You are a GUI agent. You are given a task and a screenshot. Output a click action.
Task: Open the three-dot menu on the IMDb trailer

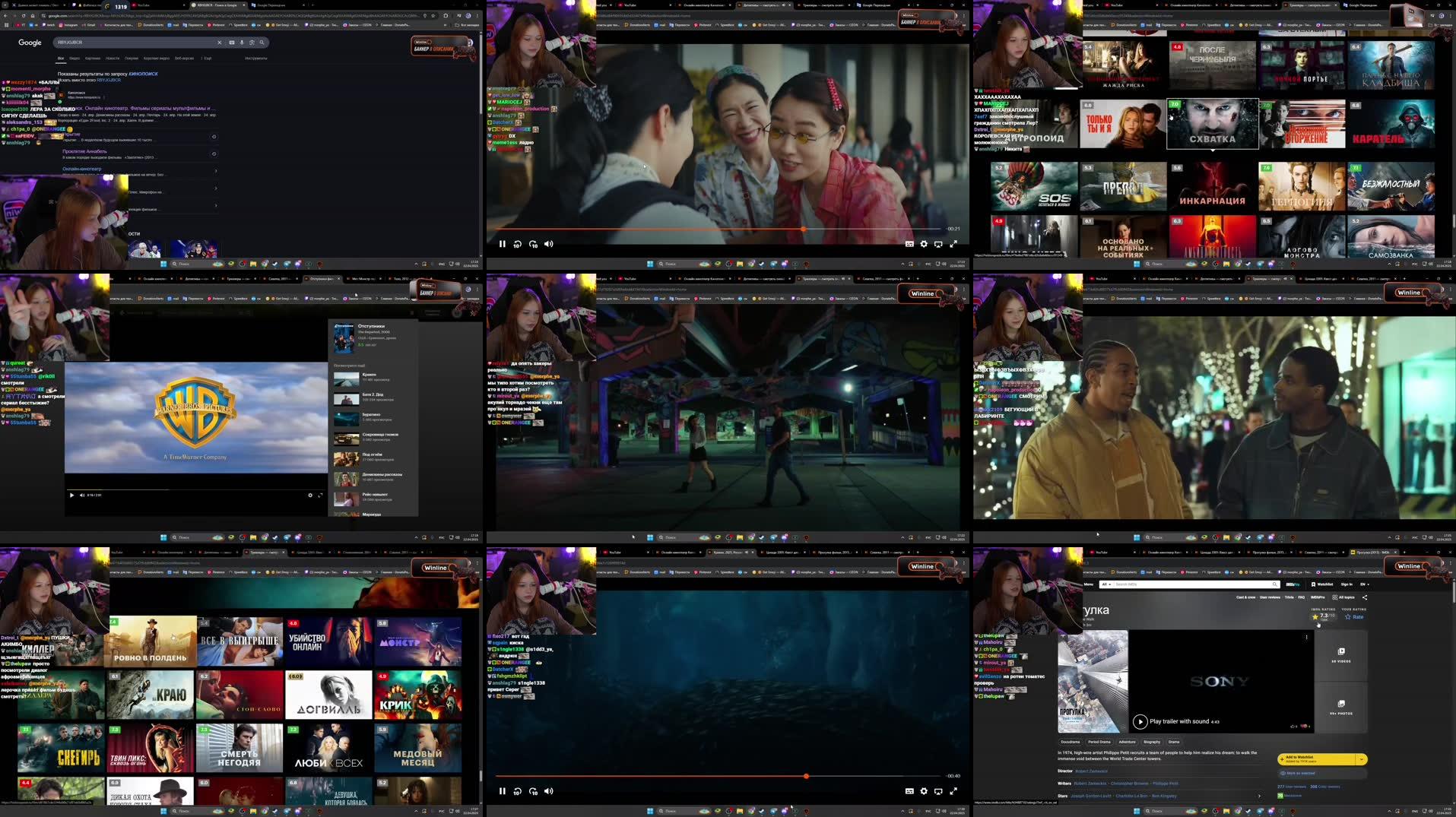coord(1306,637)
